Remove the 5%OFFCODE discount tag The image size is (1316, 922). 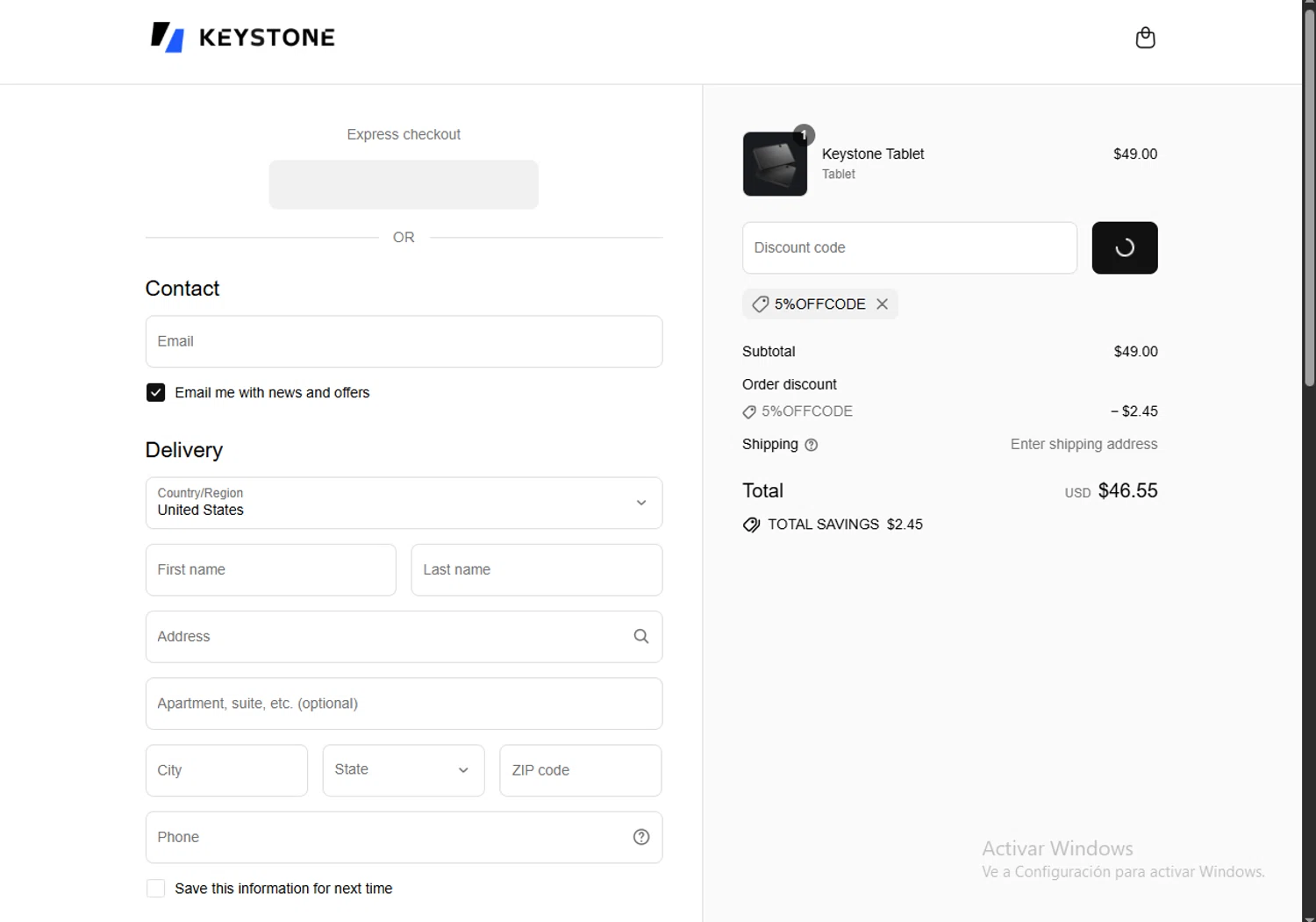[882, 304]
